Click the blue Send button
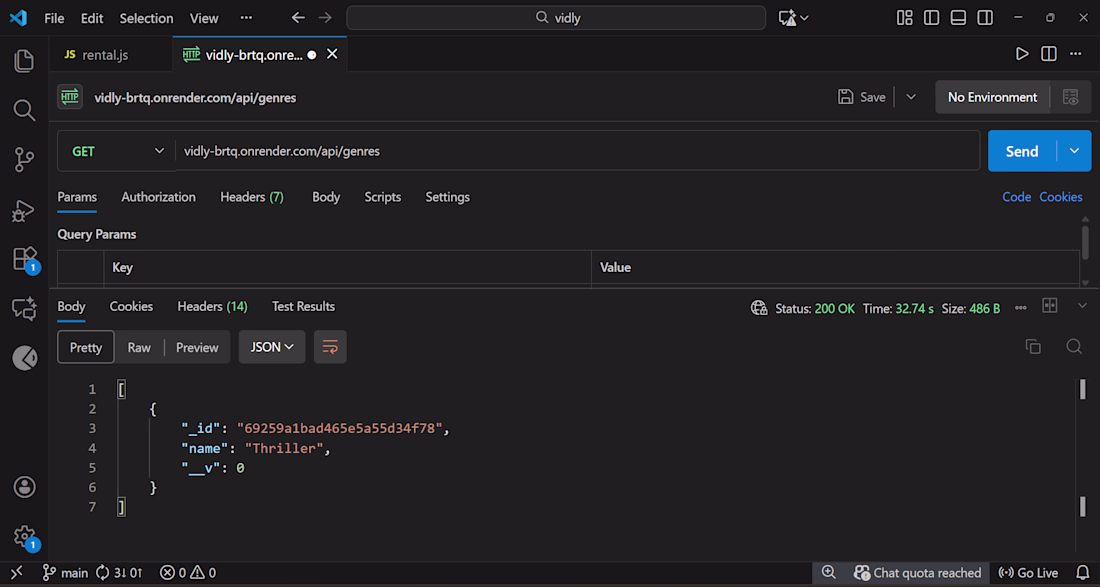Viewport: 1100px width, 587px height. point(1021,151)
